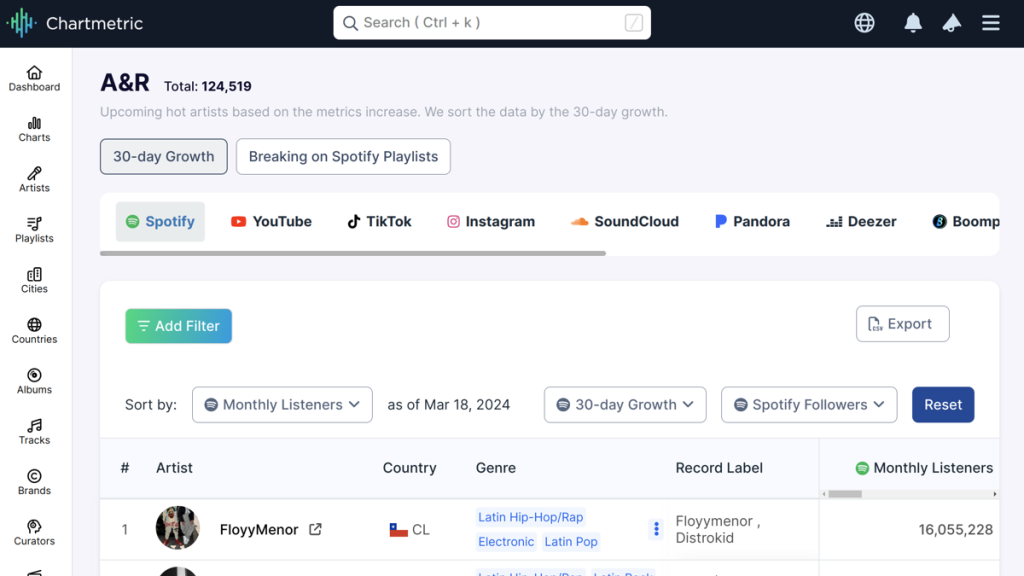Click the Chartmetric logo
The image size is (1024, 576).
(x=74, y=24)
